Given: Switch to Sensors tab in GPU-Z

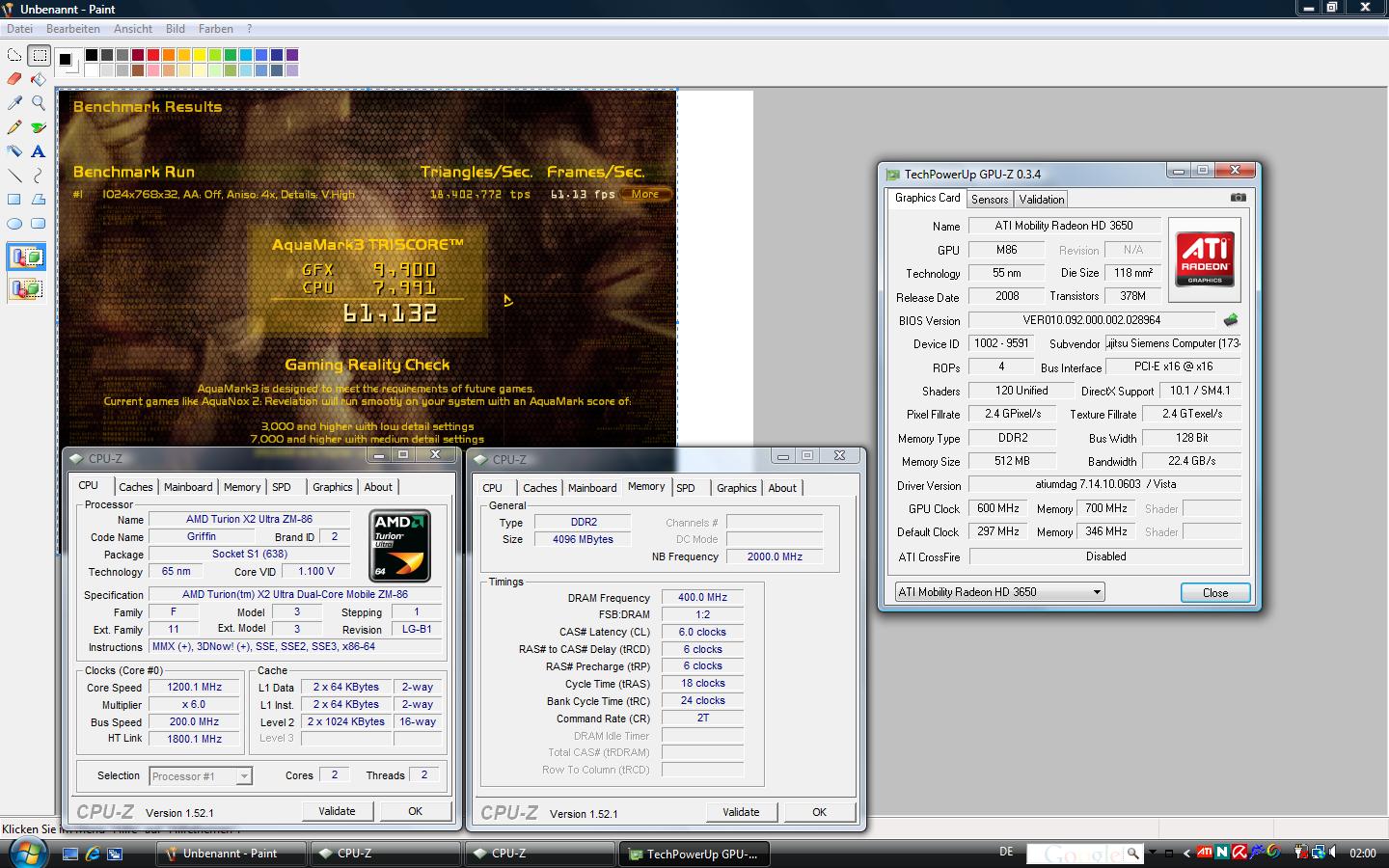Looking at the screenshot, I should [990, 200].
